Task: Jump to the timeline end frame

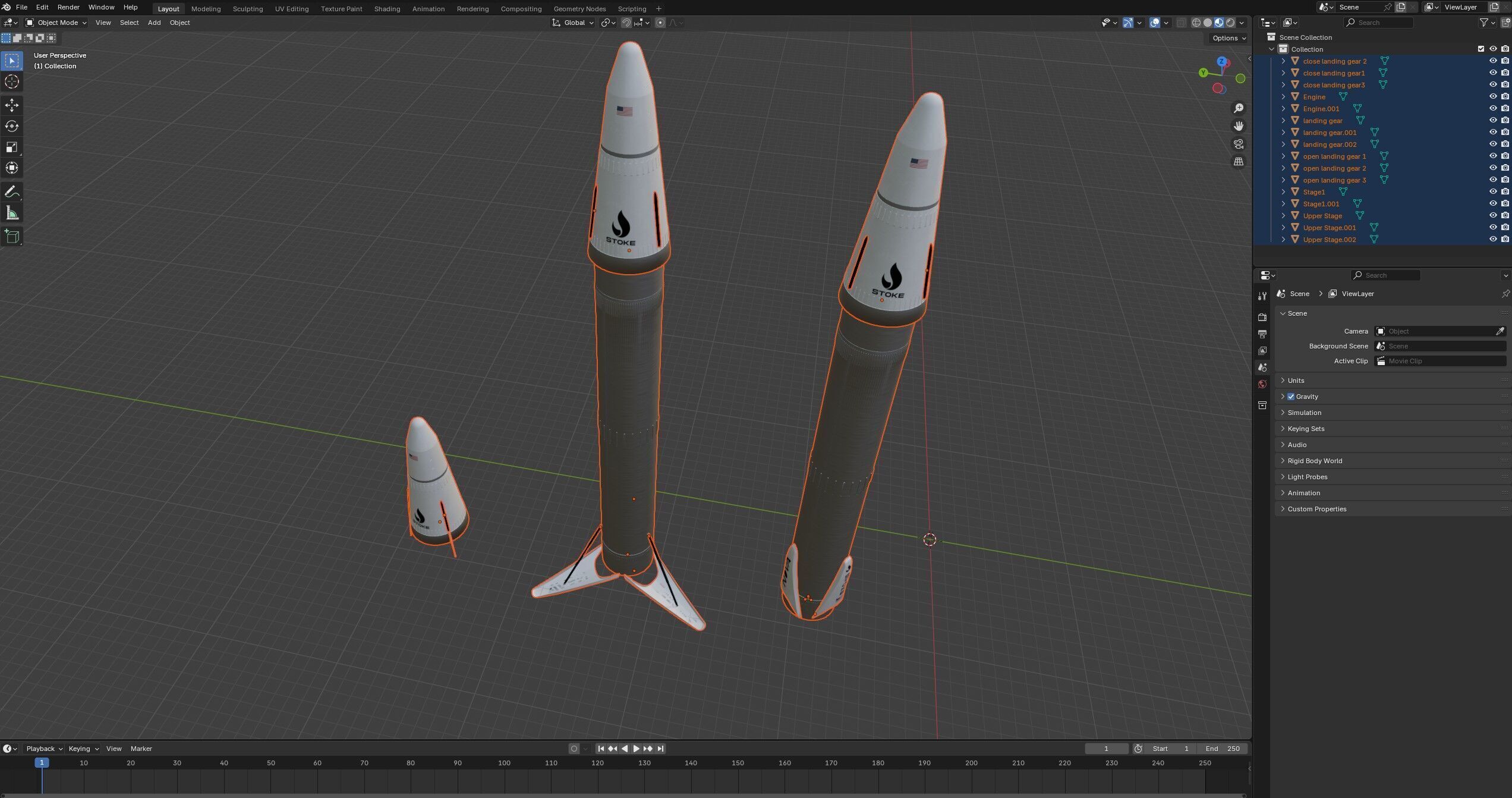Action: point(660,749)
